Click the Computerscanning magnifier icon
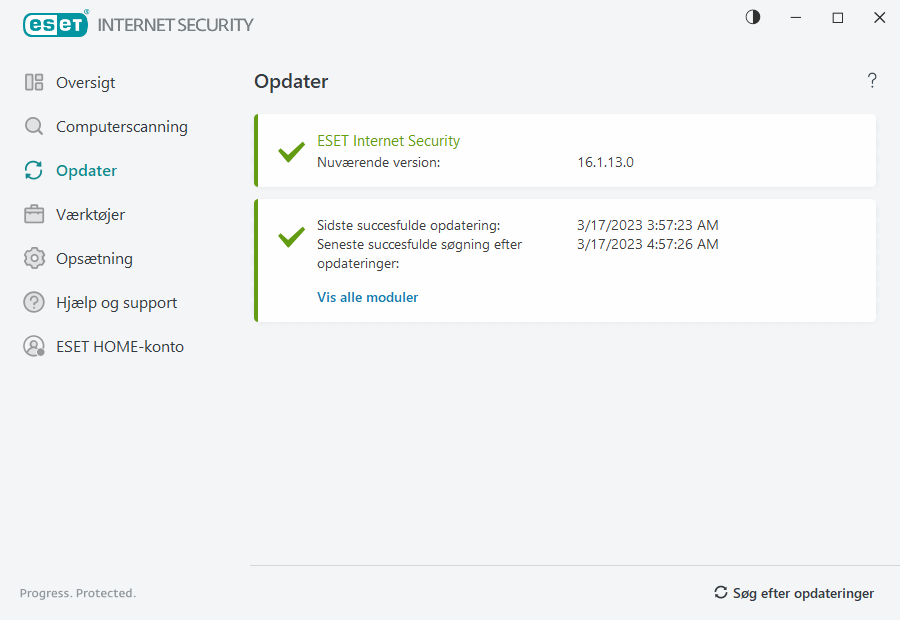The width and height of the screenshot is (900, 620). [34, 127]
